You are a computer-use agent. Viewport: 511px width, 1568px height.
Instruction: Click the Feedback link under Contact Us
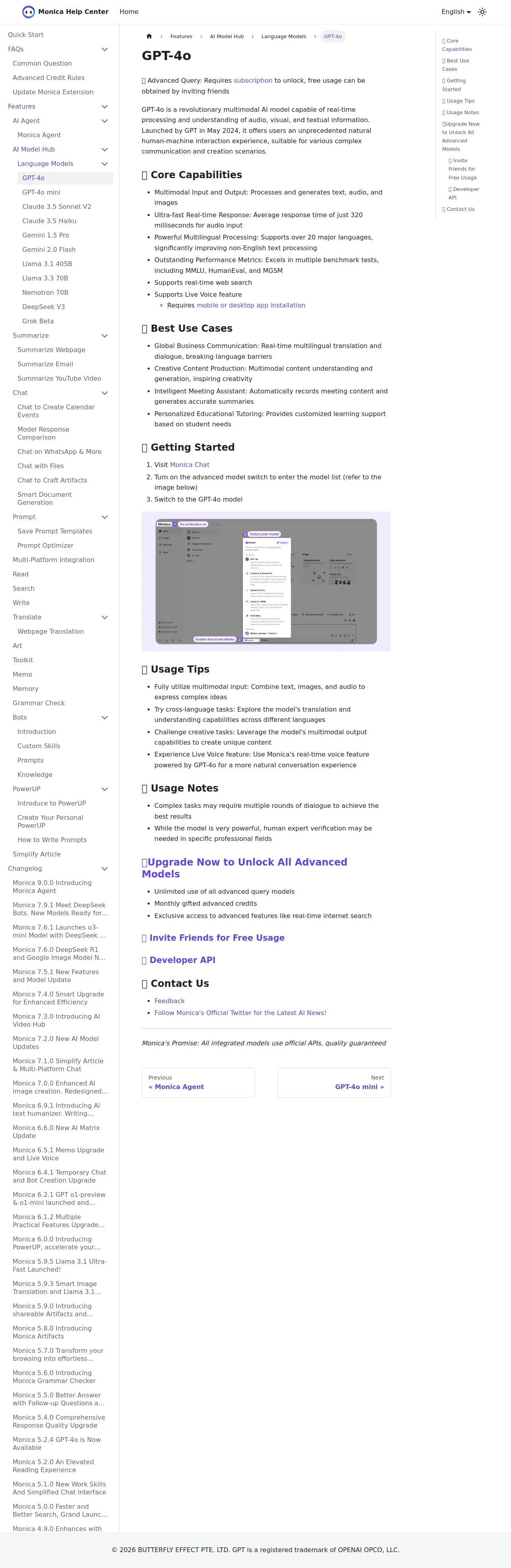point(169,1001)
